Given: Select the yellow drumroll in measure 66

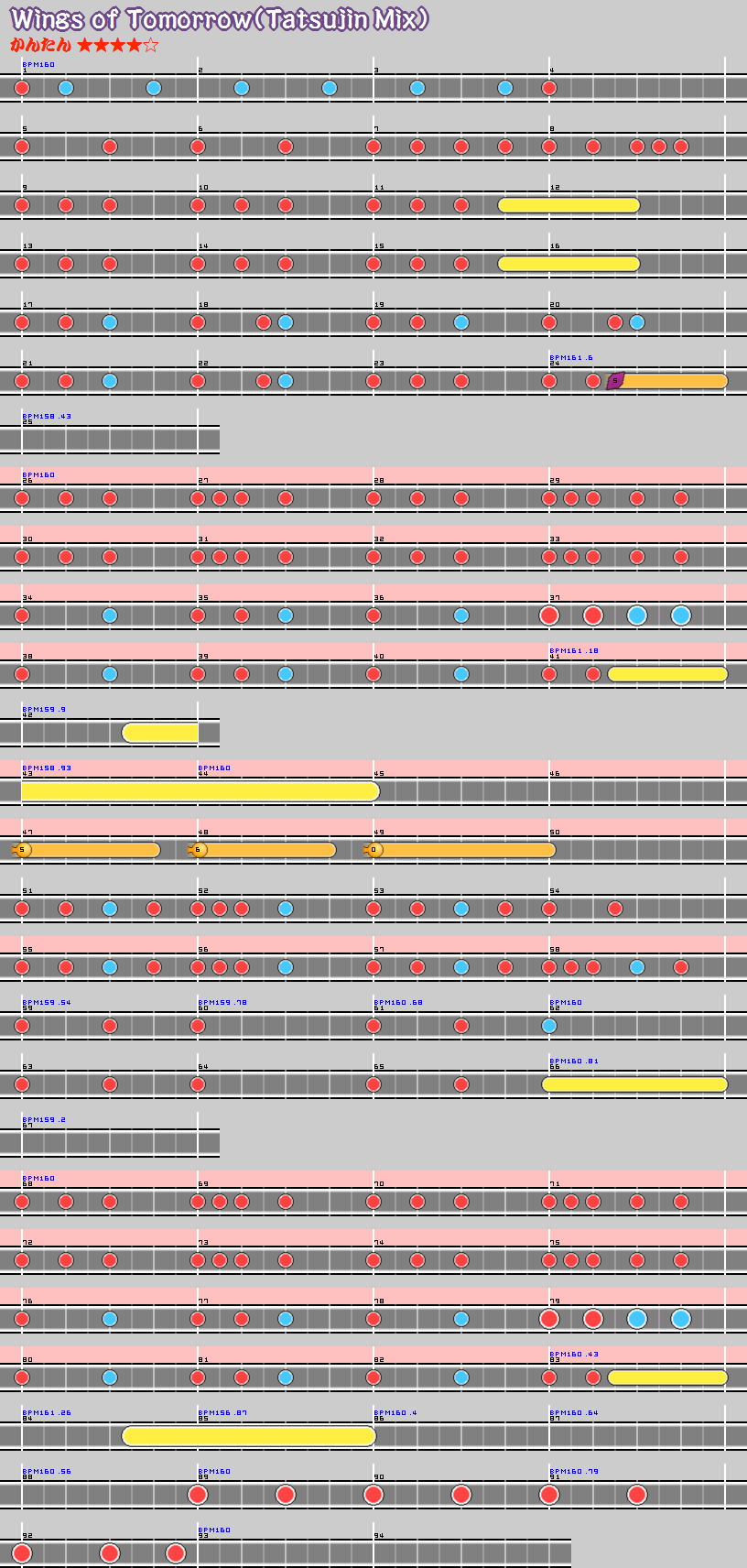Looking at the screenshot, I should coord(634,1083).
